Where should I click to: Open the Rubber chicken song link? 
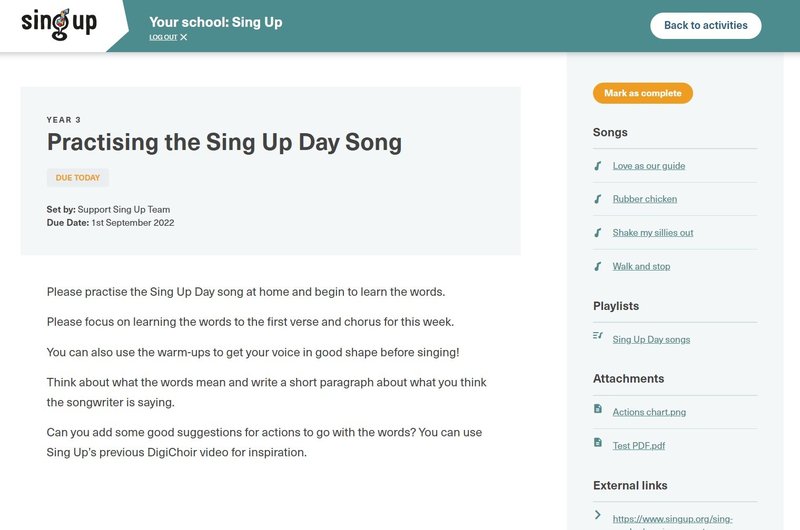pos(644,199)
